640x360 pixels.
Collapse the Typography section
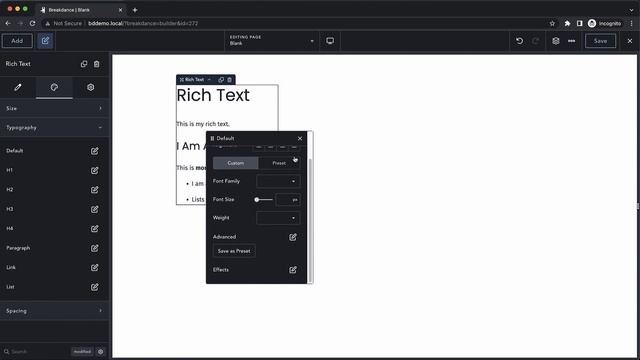point(54,128)
